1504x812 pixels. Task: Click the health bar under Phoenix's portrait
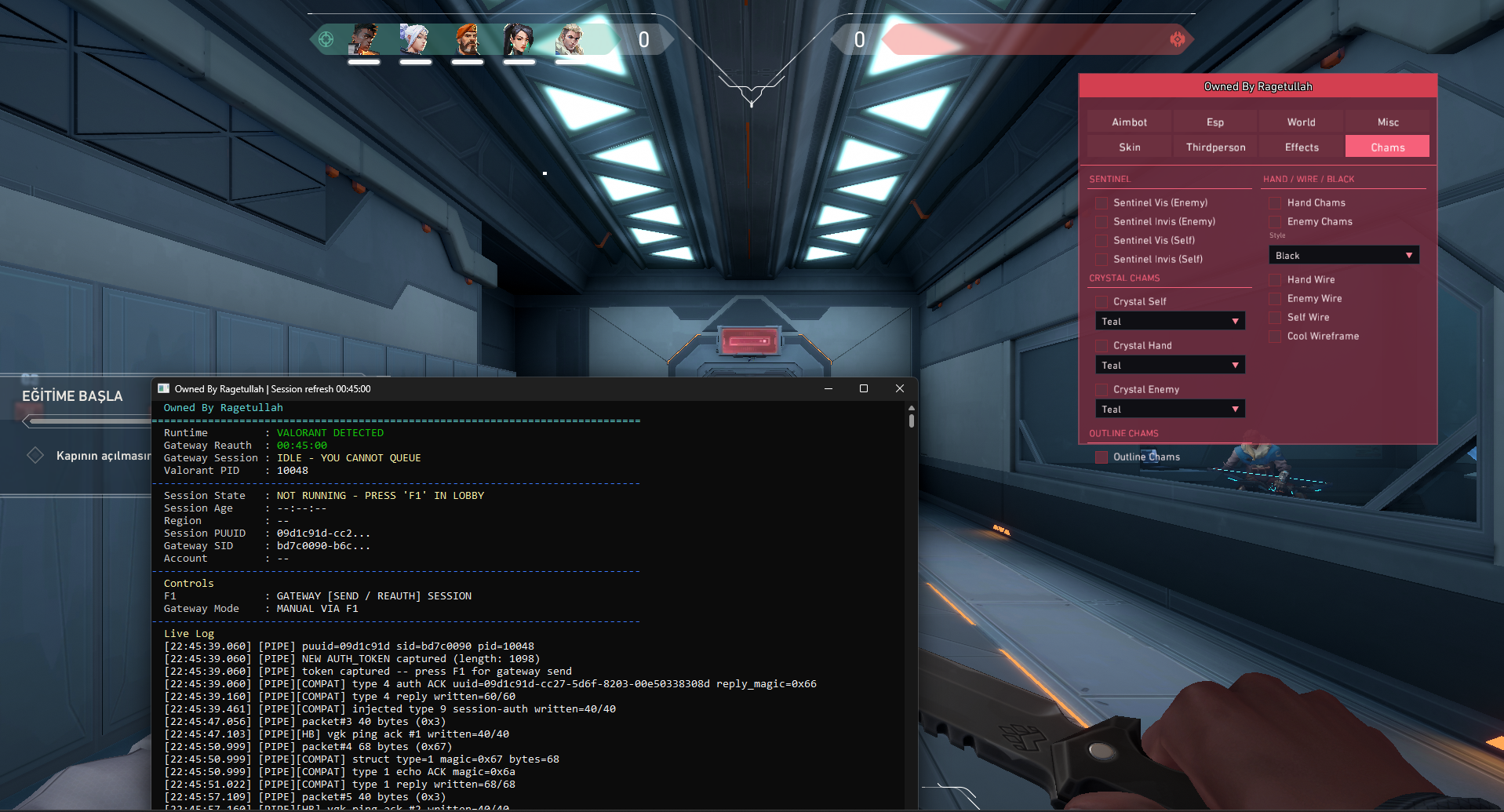[364, 62]
